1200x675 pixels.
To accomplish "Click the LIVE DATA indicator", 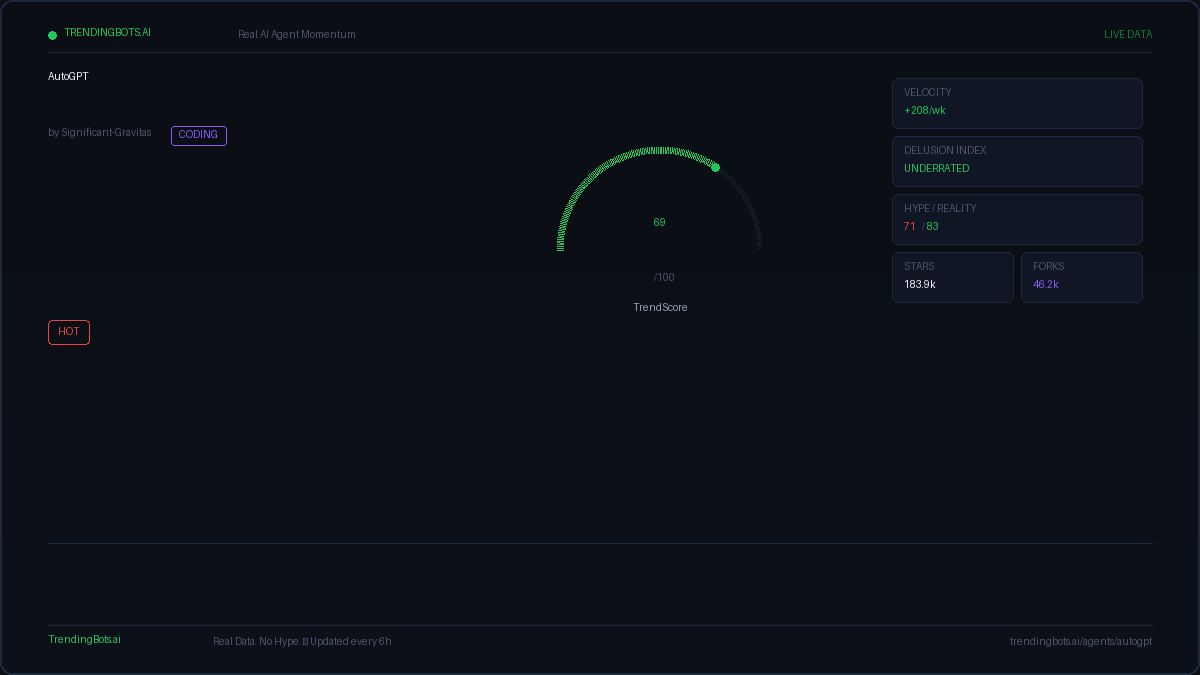I will [x=1128, y=34].
